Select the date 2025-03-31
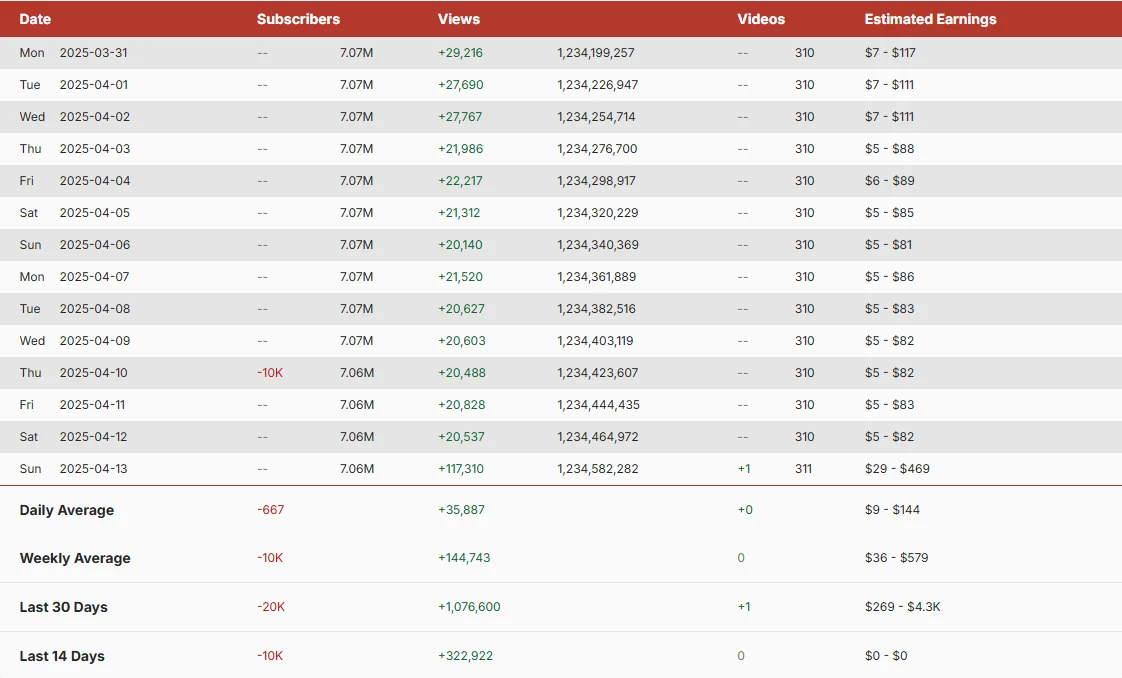This screenshot has height=678, width=1122. (93, 53)
